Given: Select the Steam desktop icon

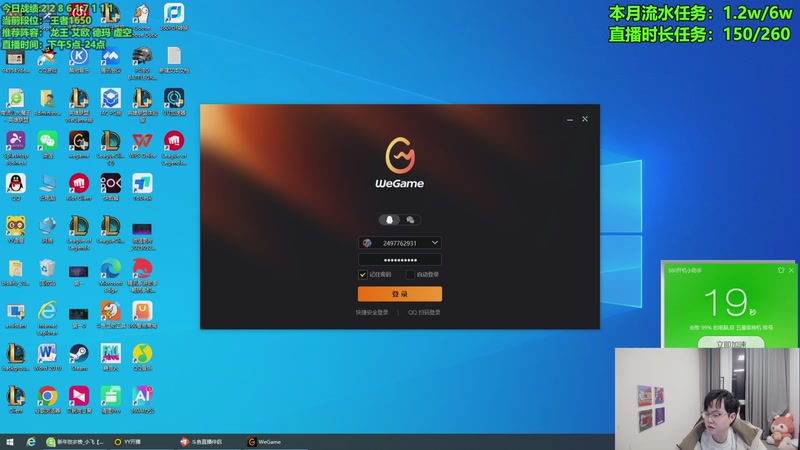Looking at the screenshot, I should [x=79, y=357].
